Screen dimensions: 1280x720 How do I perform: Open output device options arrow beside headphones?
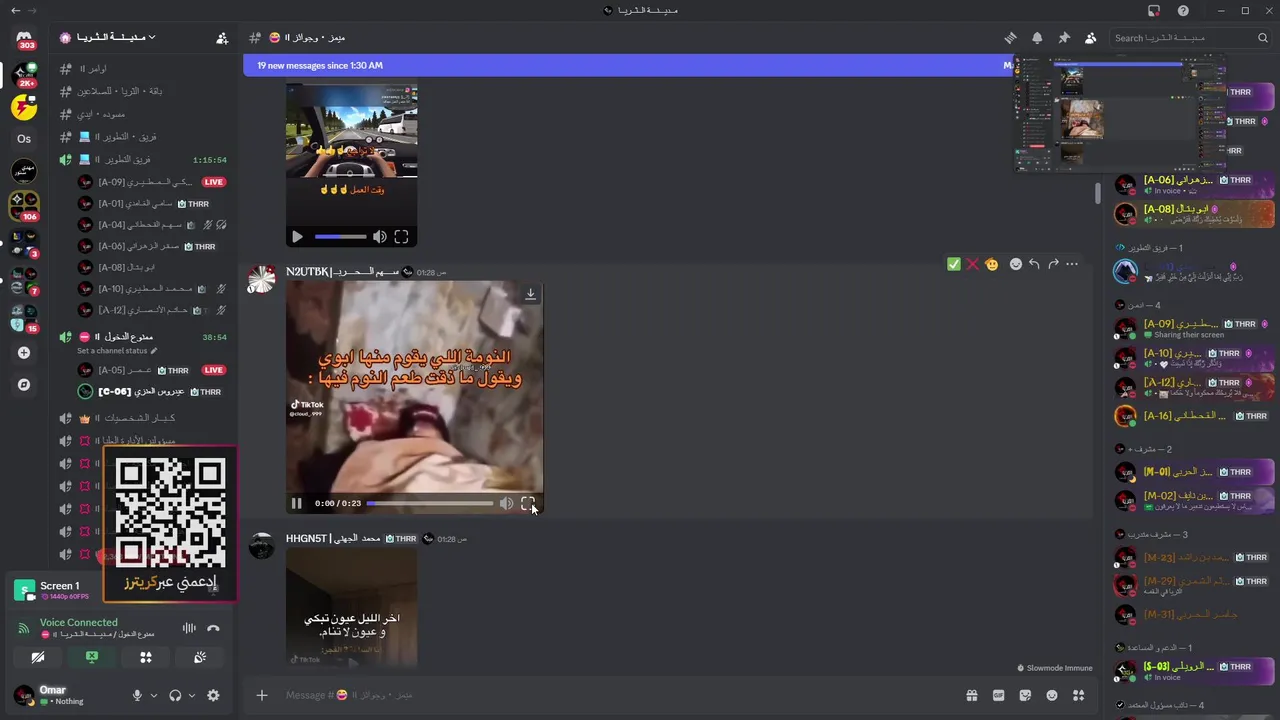[x=192, y=695]
